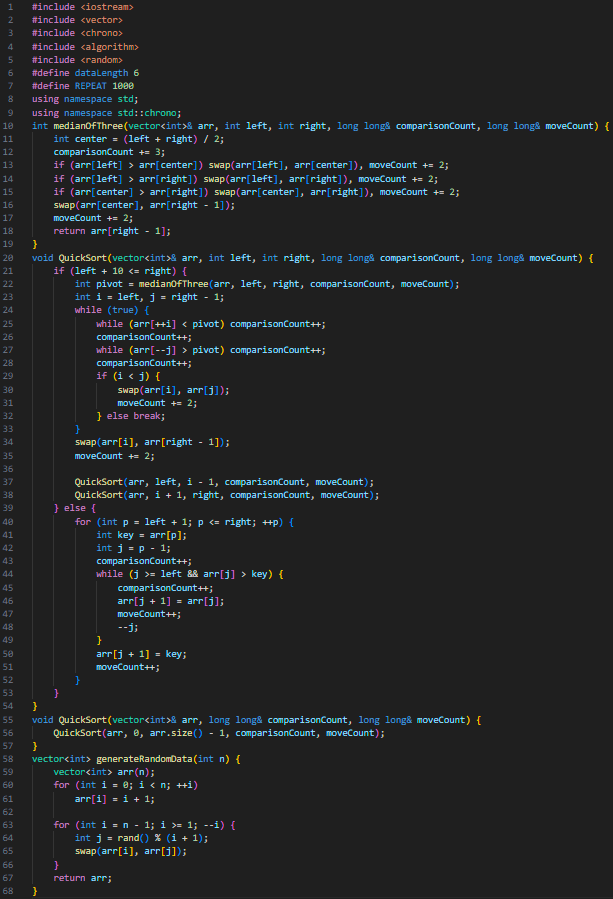This screenshot has height=899, width=613.
Task: Click 'arr[i] = i + 1;' assignment
Action: click(115, 799)
